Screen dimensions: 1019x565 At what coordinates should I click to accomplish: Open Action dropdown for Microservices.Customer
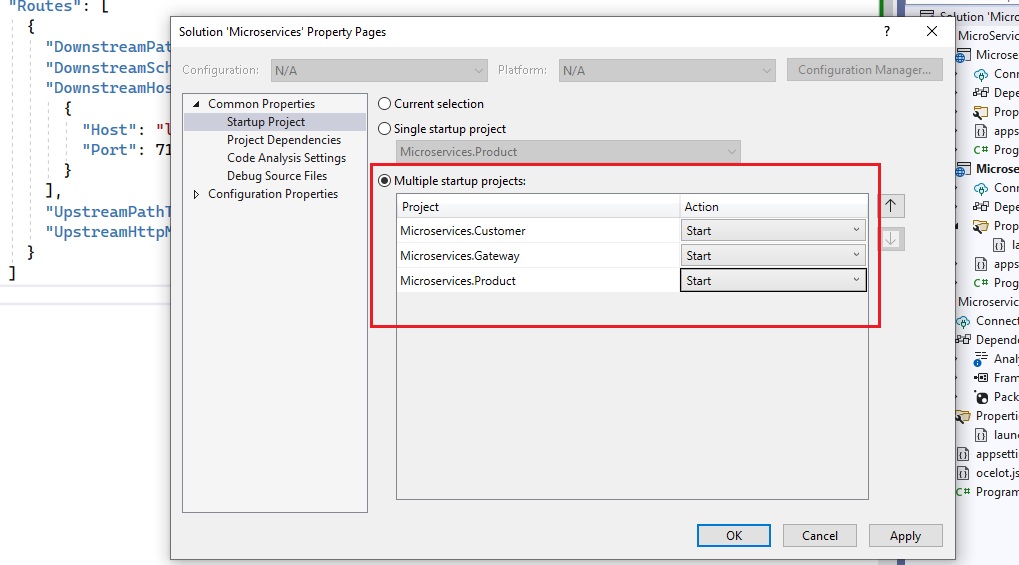pyautogui.click(x=773, y=230)
